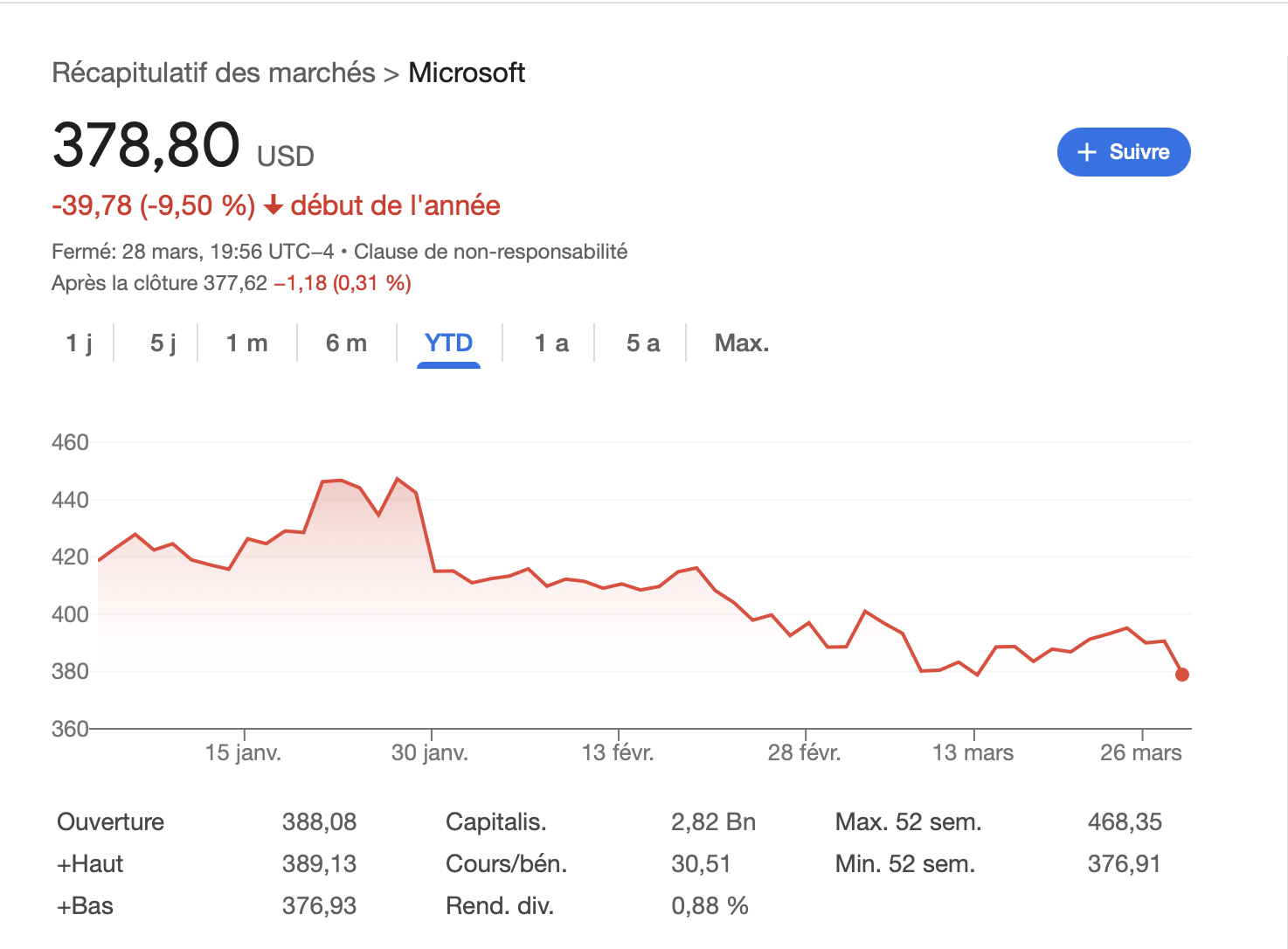Image resolution: width=1288 pixels, height=949 pixels.
Task: Open the Clause de non-responsabilité link
Action: click(x=490, y=252)
